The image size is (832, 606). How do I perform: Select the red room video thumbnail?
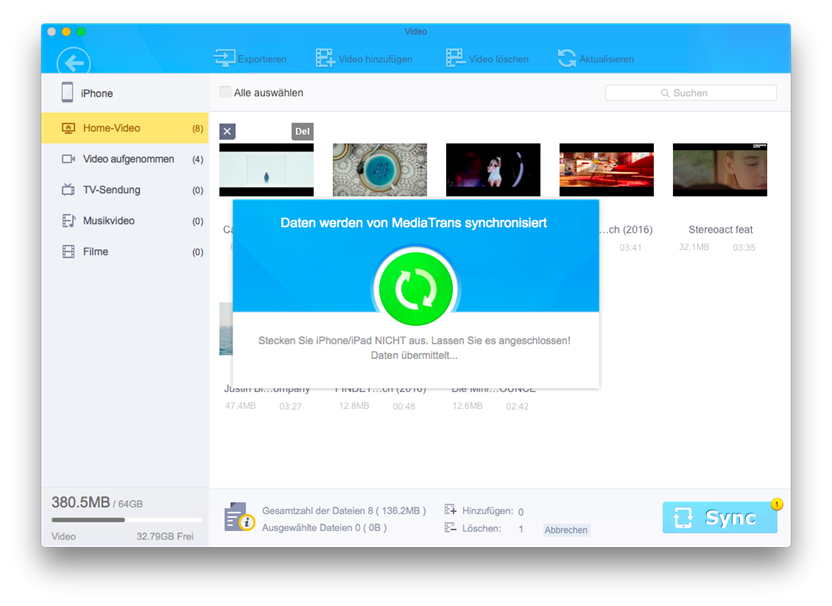[x=606, y=170]
